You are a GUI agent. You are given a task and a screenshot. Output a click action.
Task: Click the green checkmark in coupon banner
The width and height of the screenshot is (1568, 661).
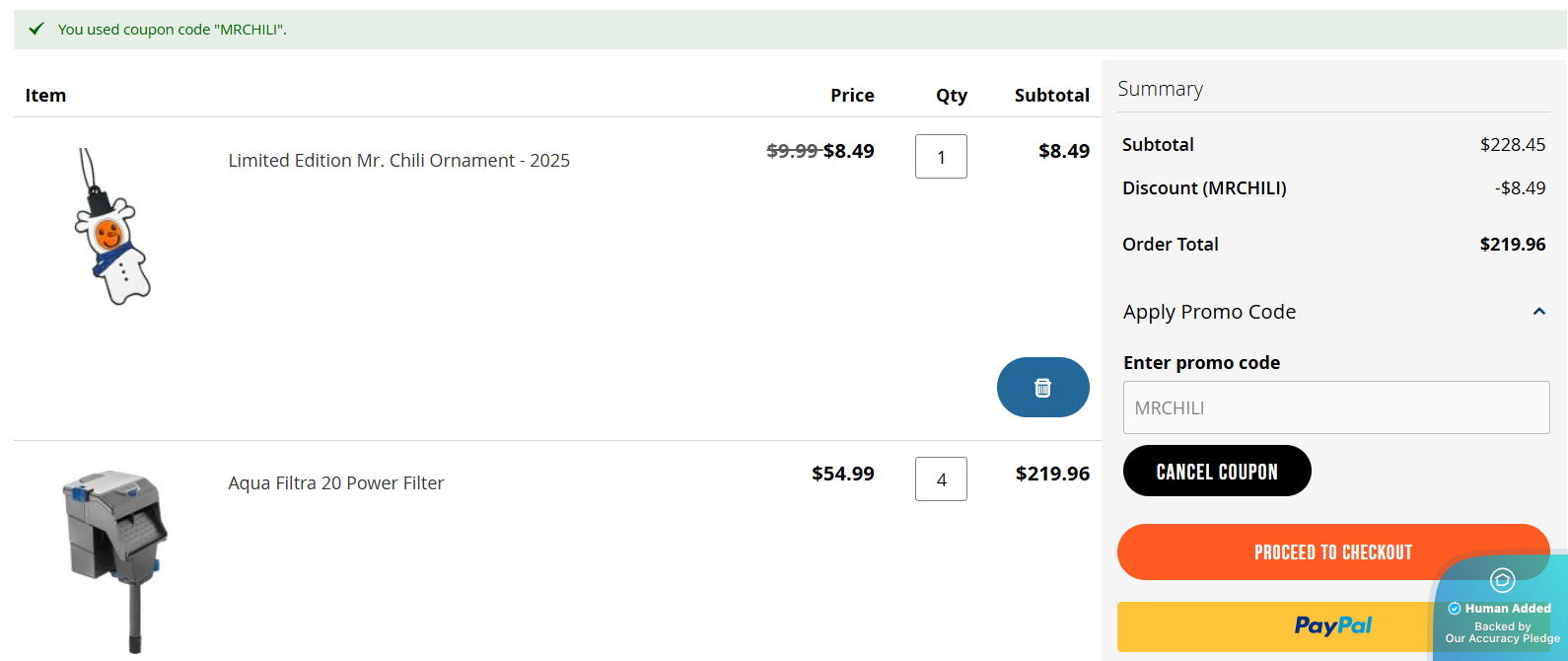pyautogui.click(x=36, y=30)
